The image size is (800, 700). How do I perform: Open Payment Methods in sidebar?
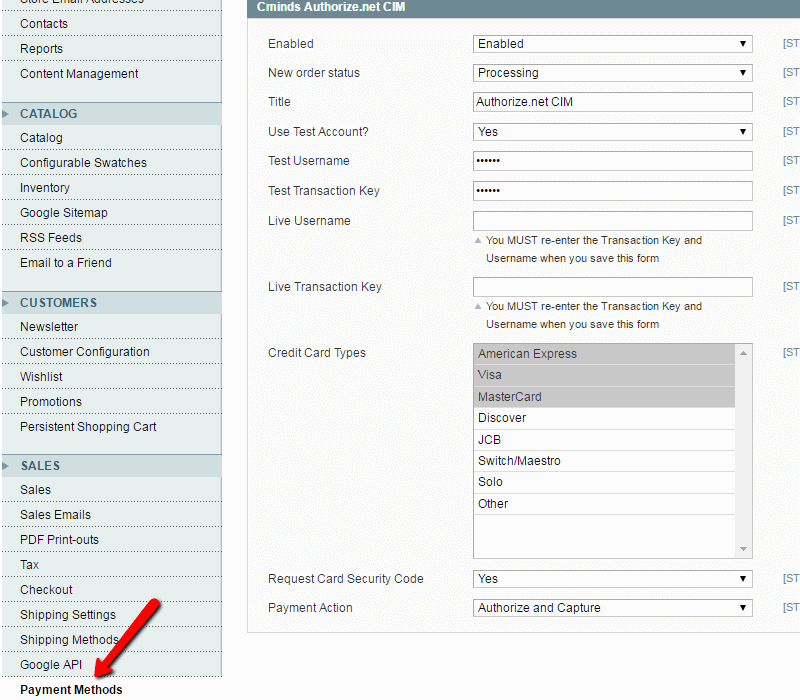(x=71, y=690)
